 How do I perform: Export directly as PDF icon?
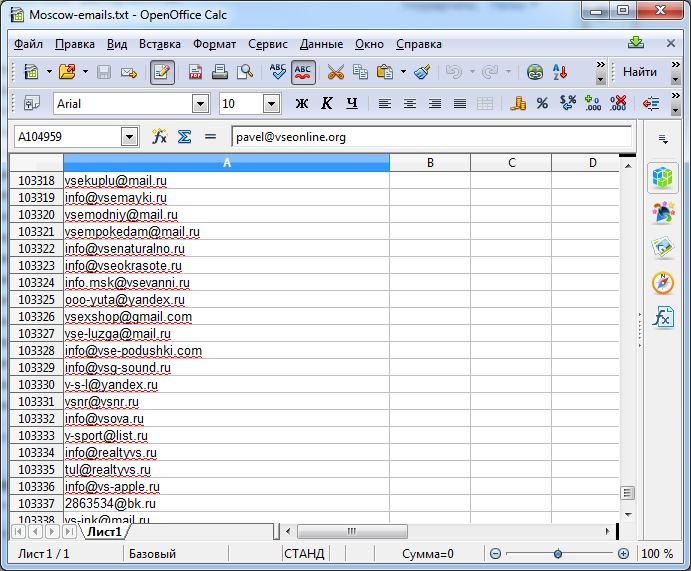[195, 72]
